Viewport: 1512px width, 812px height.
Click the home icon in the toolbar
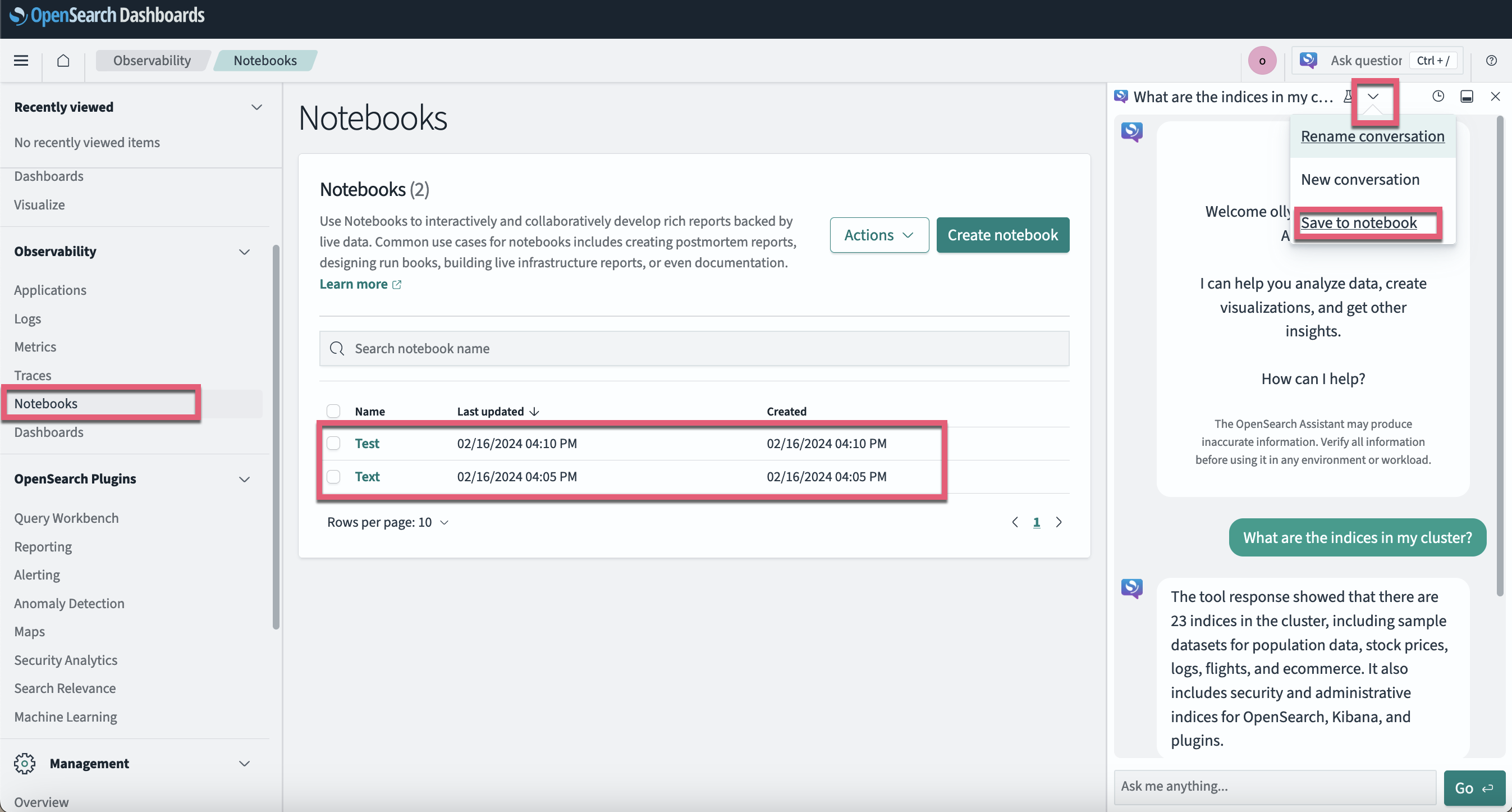(x=63, y=61)
